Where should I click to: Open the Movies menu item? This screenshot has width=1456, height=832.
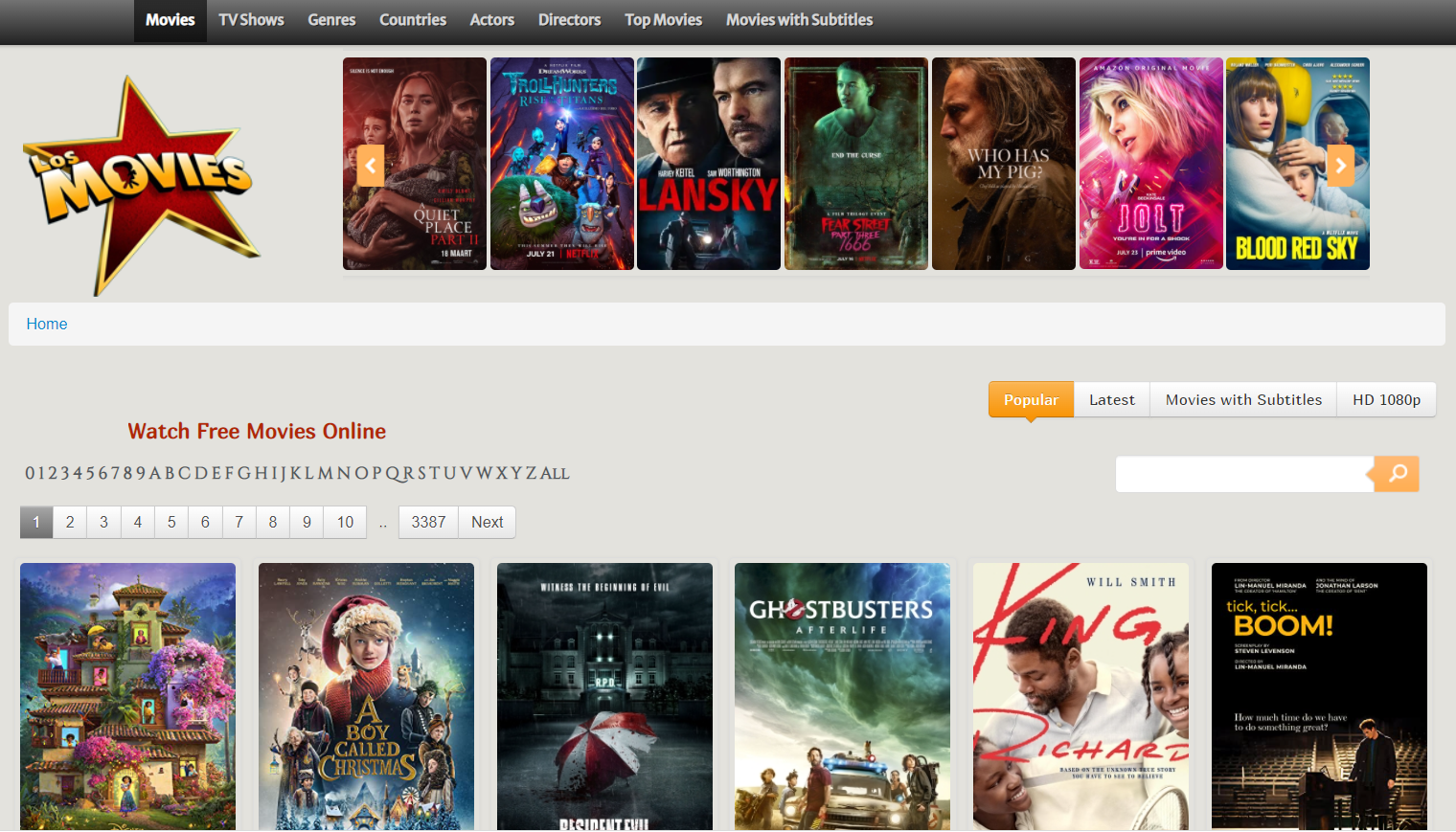171,20
